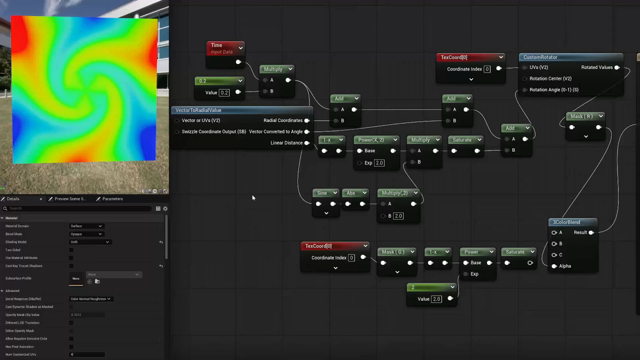Click the Details panel vertical scrollbar
Screen dimensions: 640x360
coord(166,237)
